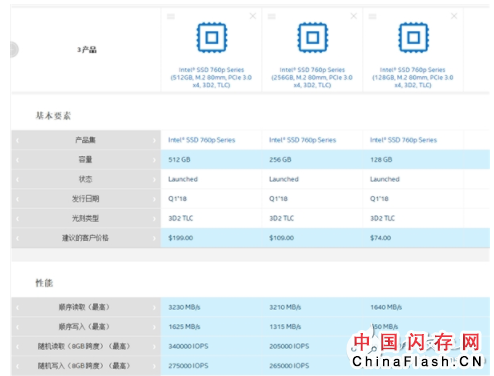494x376 pixels.
Task: Remove the 128GB product from the comparison
Action: click(x=454, y=16)
